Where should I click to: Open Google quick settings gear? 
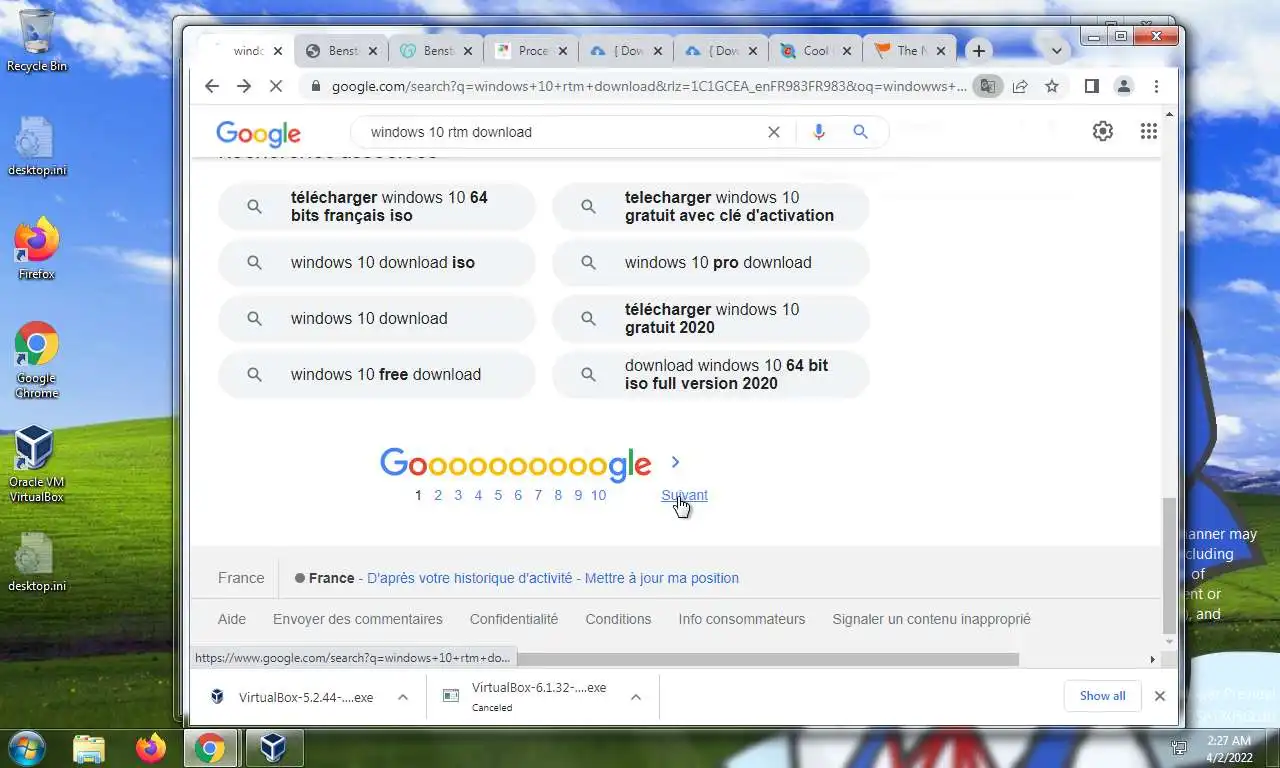coord(1103,131)
